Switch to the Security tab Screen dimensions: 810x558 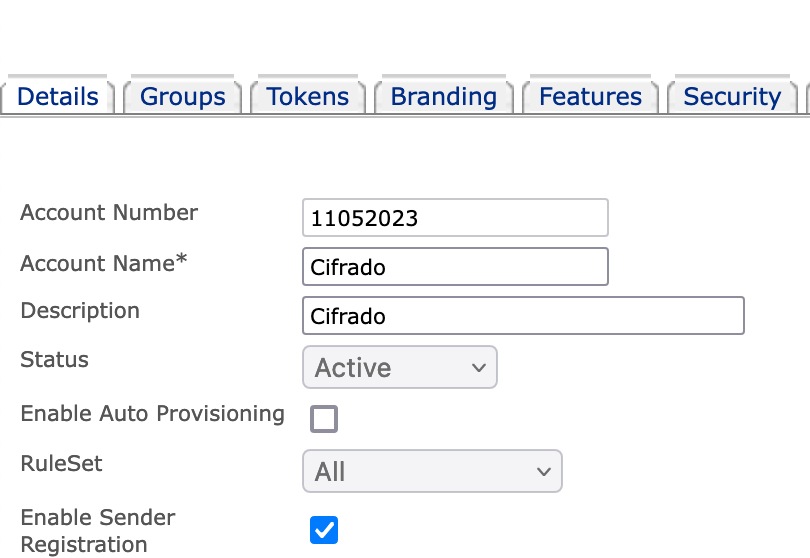(731, 97)
